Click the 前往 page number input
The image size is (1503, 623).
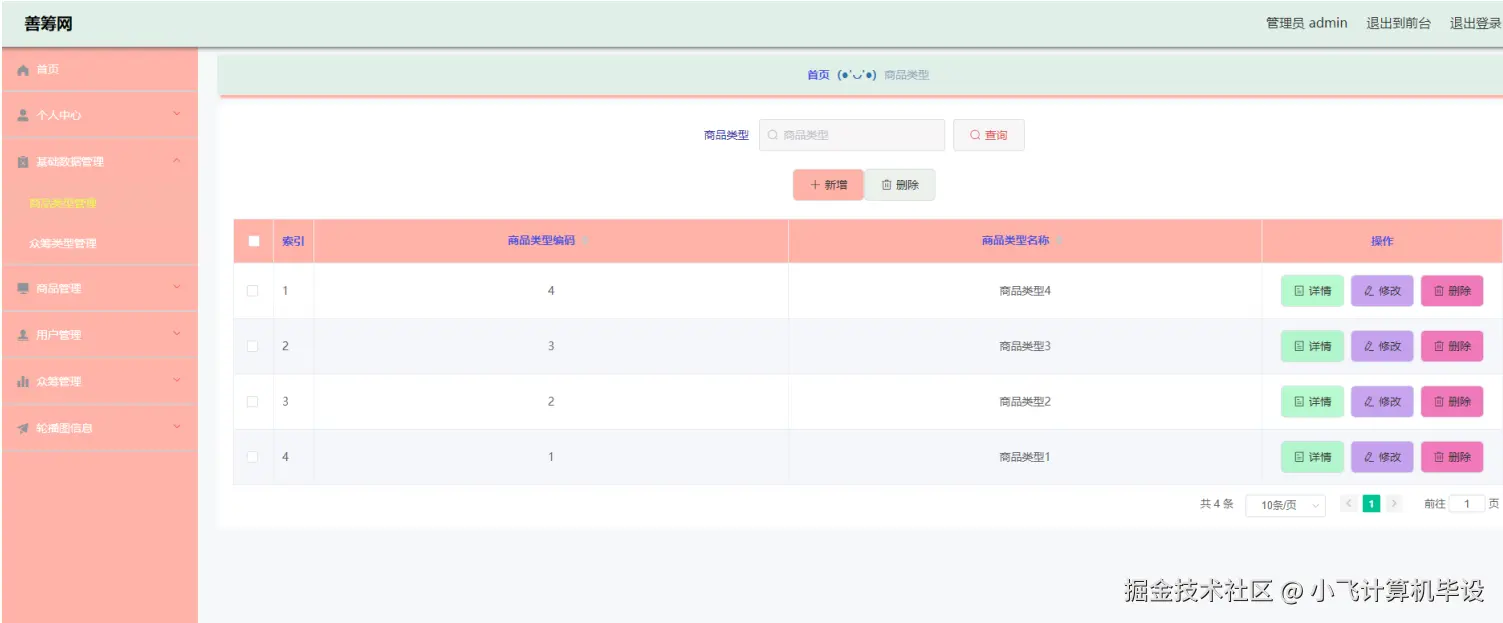pos(1467,504)
